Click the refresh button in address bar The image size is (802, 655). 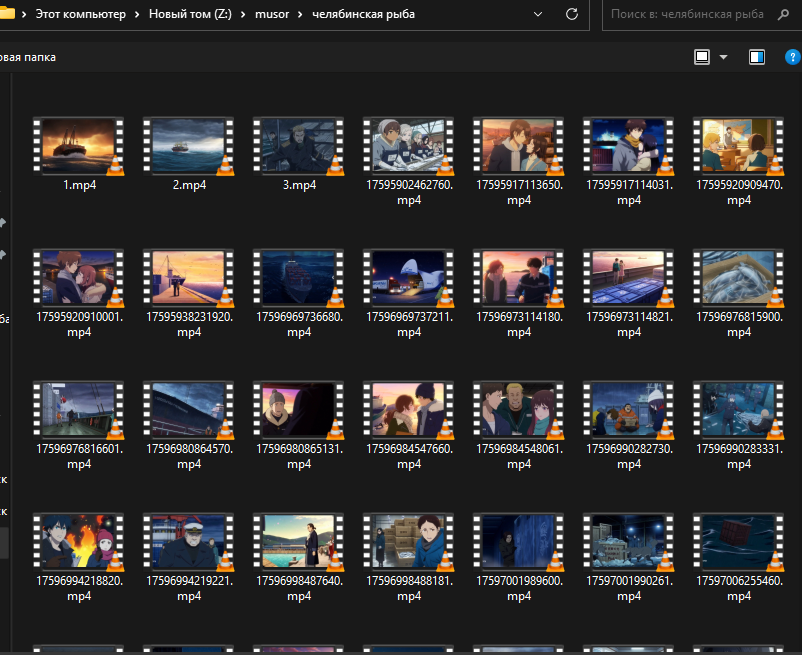[x=571, y=15]
